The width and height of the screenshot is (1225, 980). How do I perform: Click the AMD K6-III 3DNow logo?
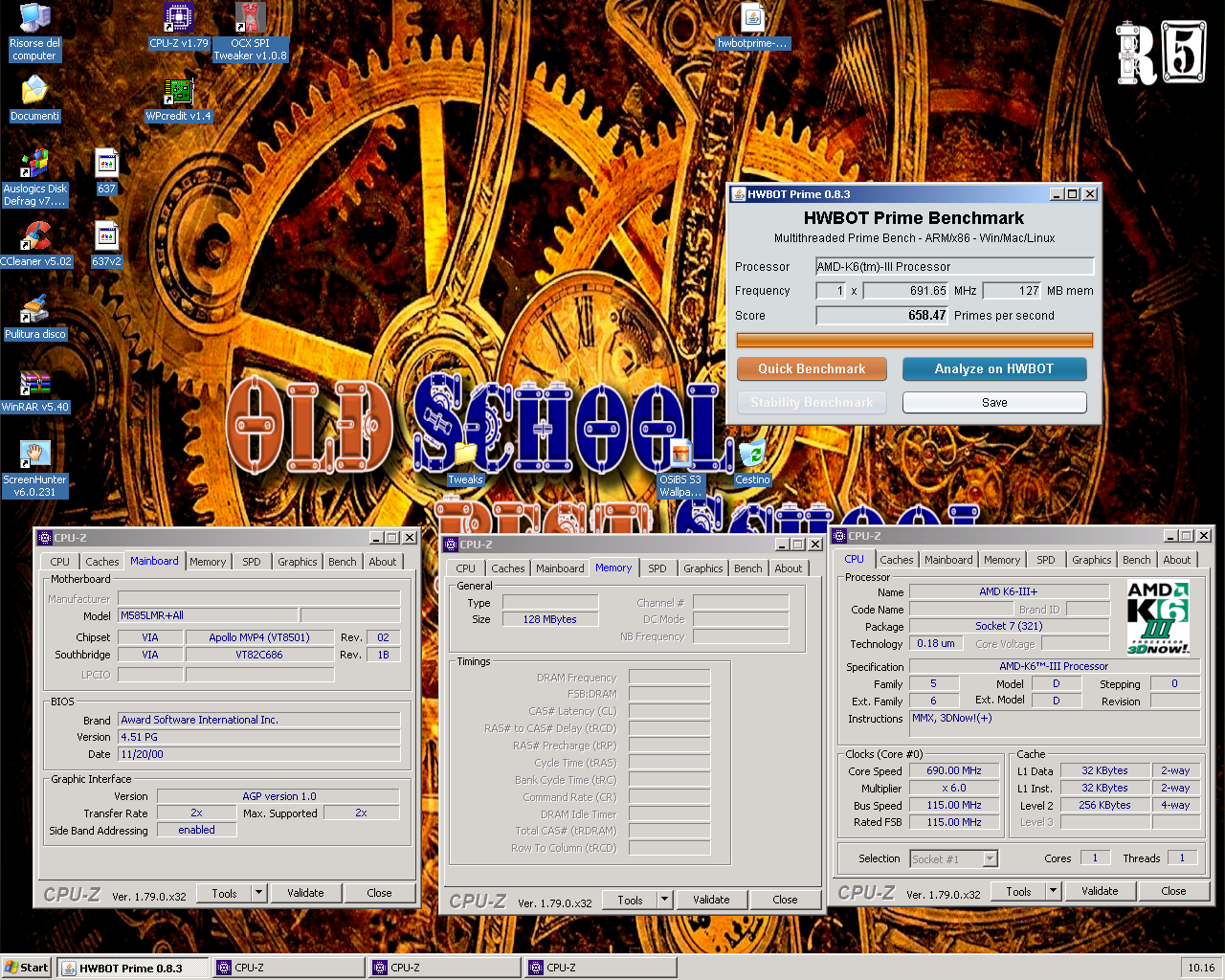tap(1158, 617)
